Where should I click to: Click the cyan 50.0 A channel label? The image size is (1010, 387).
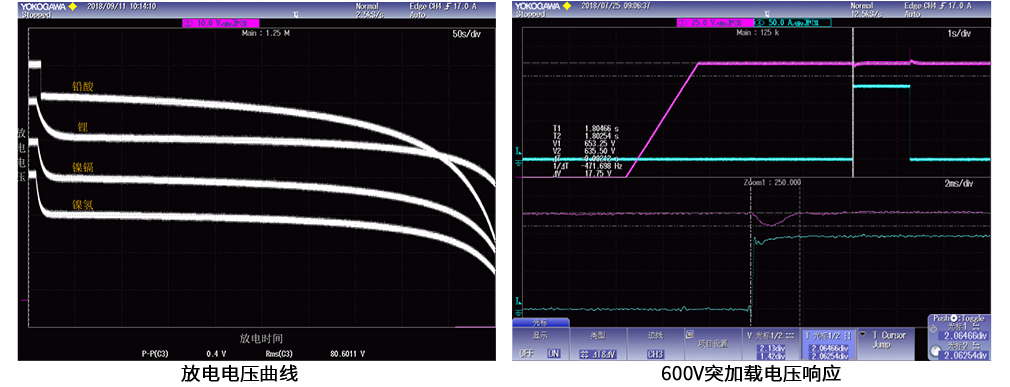[x=792, y=23]
